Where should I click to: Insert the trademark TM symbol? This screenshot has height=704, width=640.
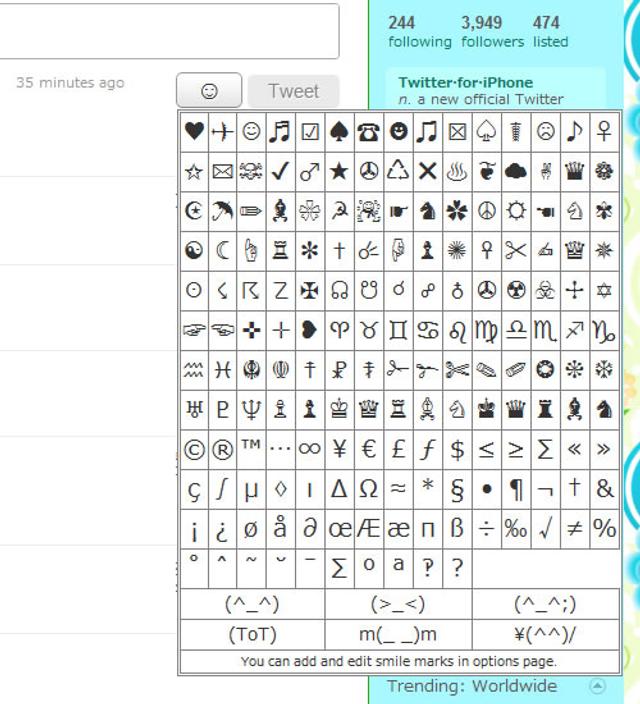252,449
